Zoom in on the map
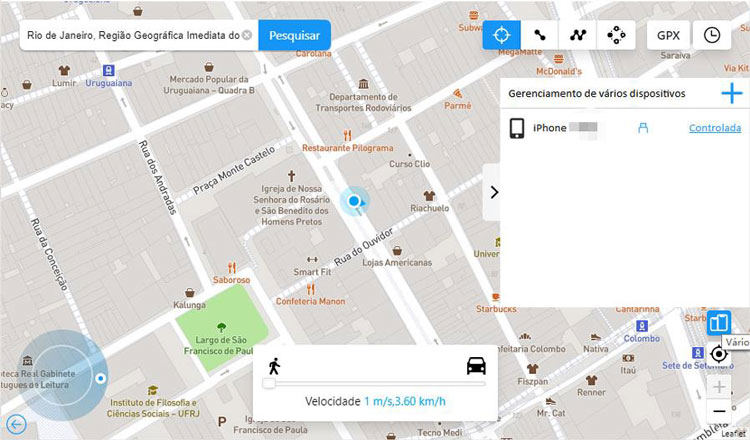750x440 pixels. [719, 387]
